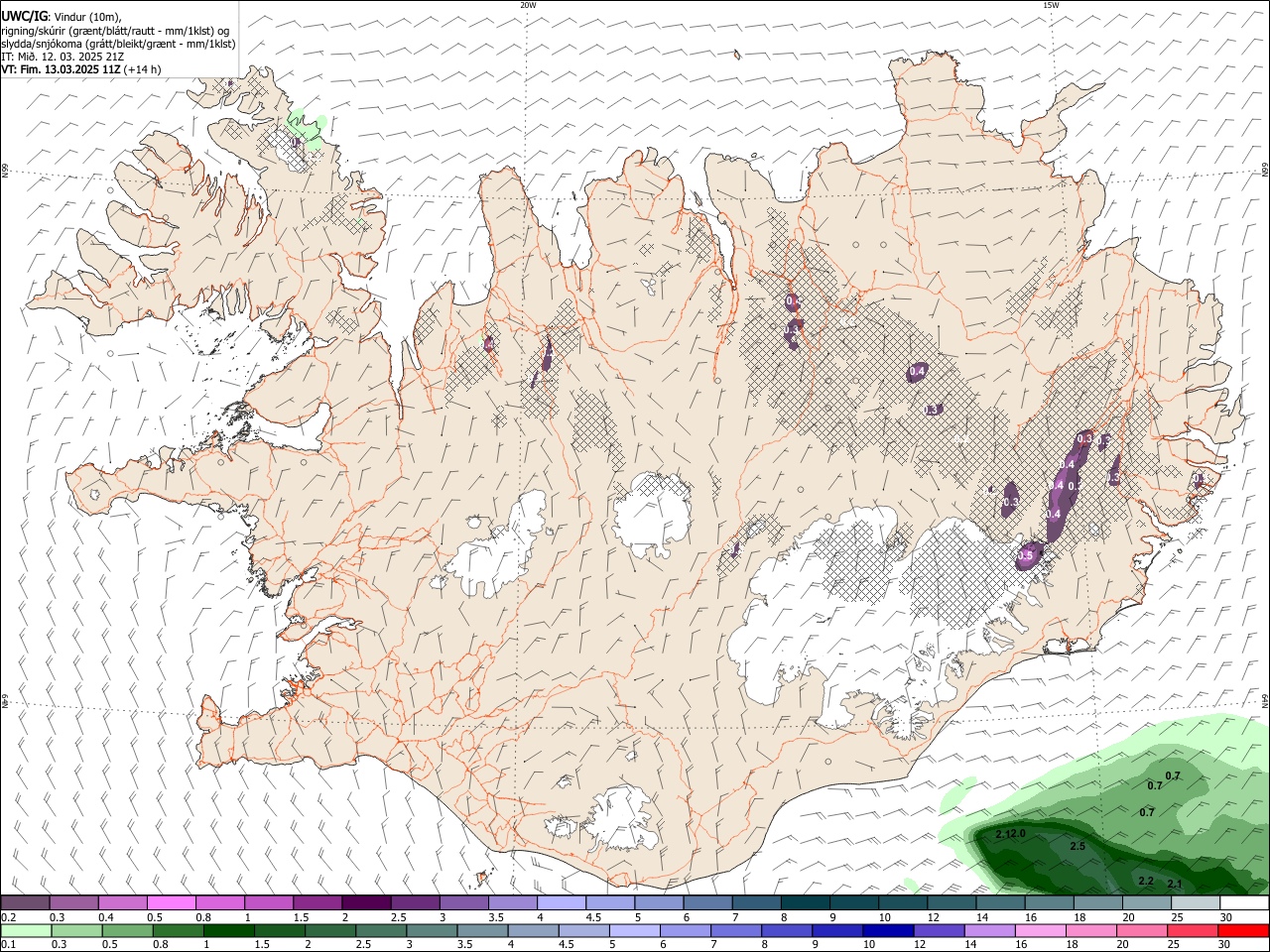1270x952 pixels.
Task: Click the '20W' longitude label
Action: 528,5
